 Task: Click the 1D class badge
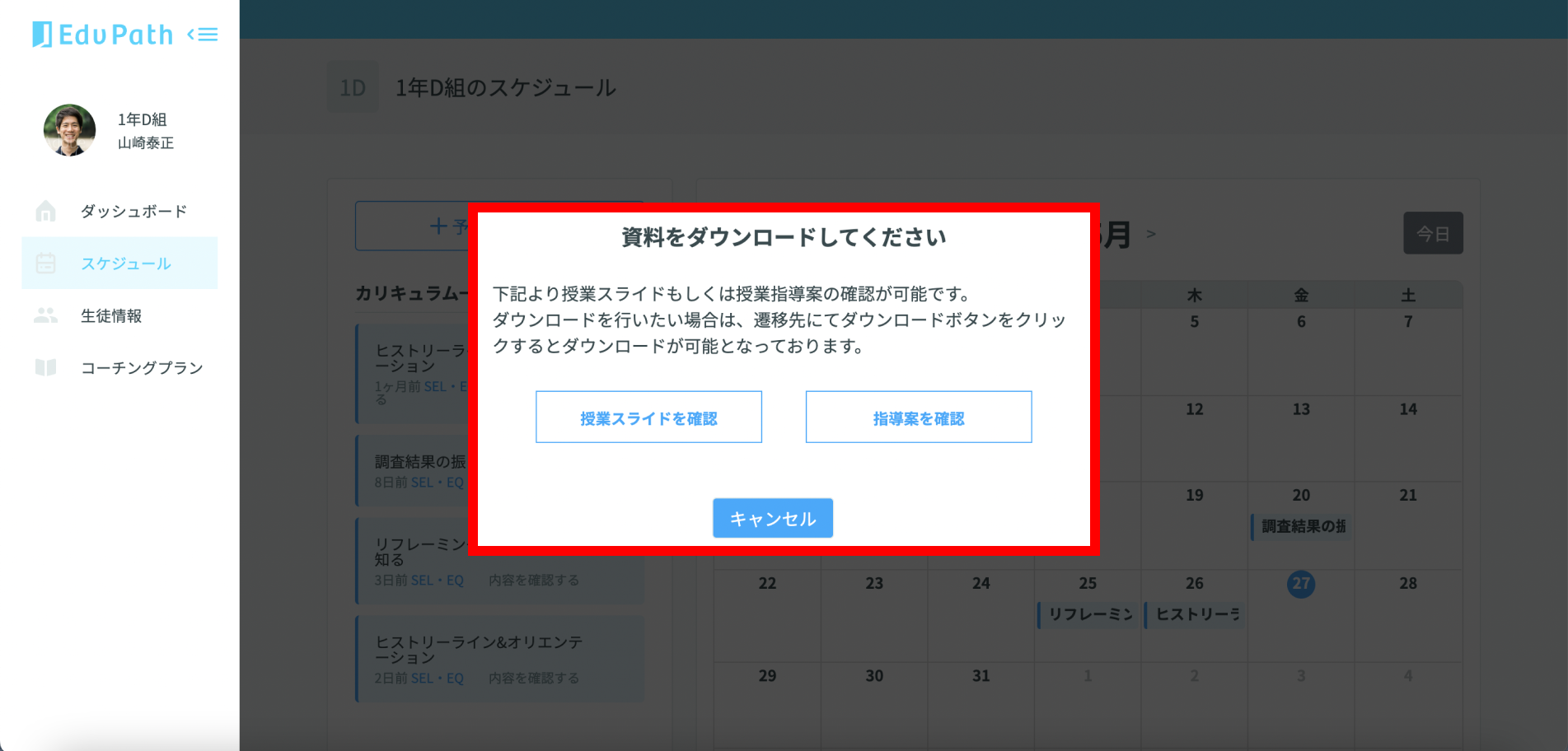353,87
